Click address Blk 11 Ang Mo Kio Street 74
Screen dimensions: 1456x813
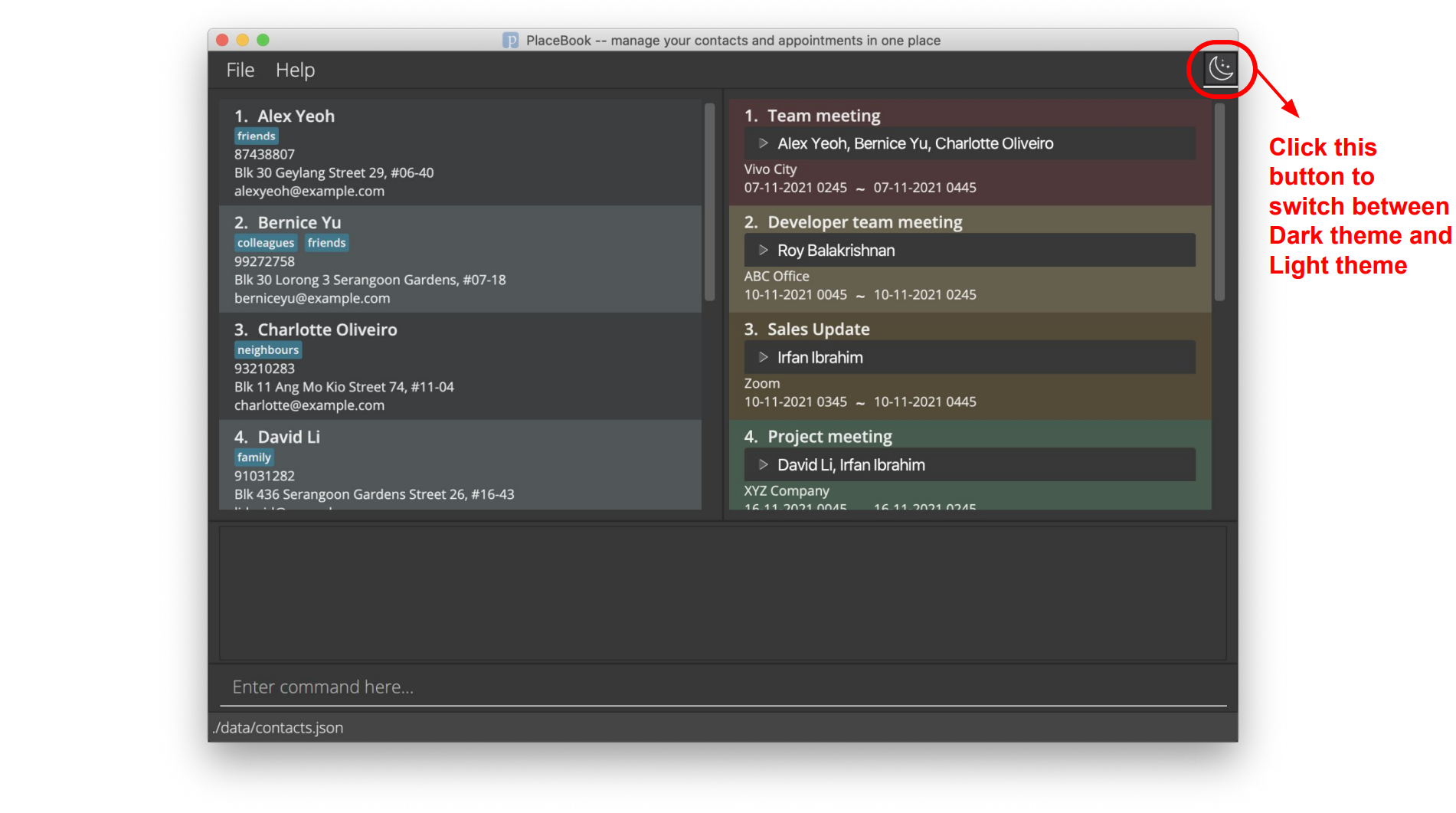point(344,388)
